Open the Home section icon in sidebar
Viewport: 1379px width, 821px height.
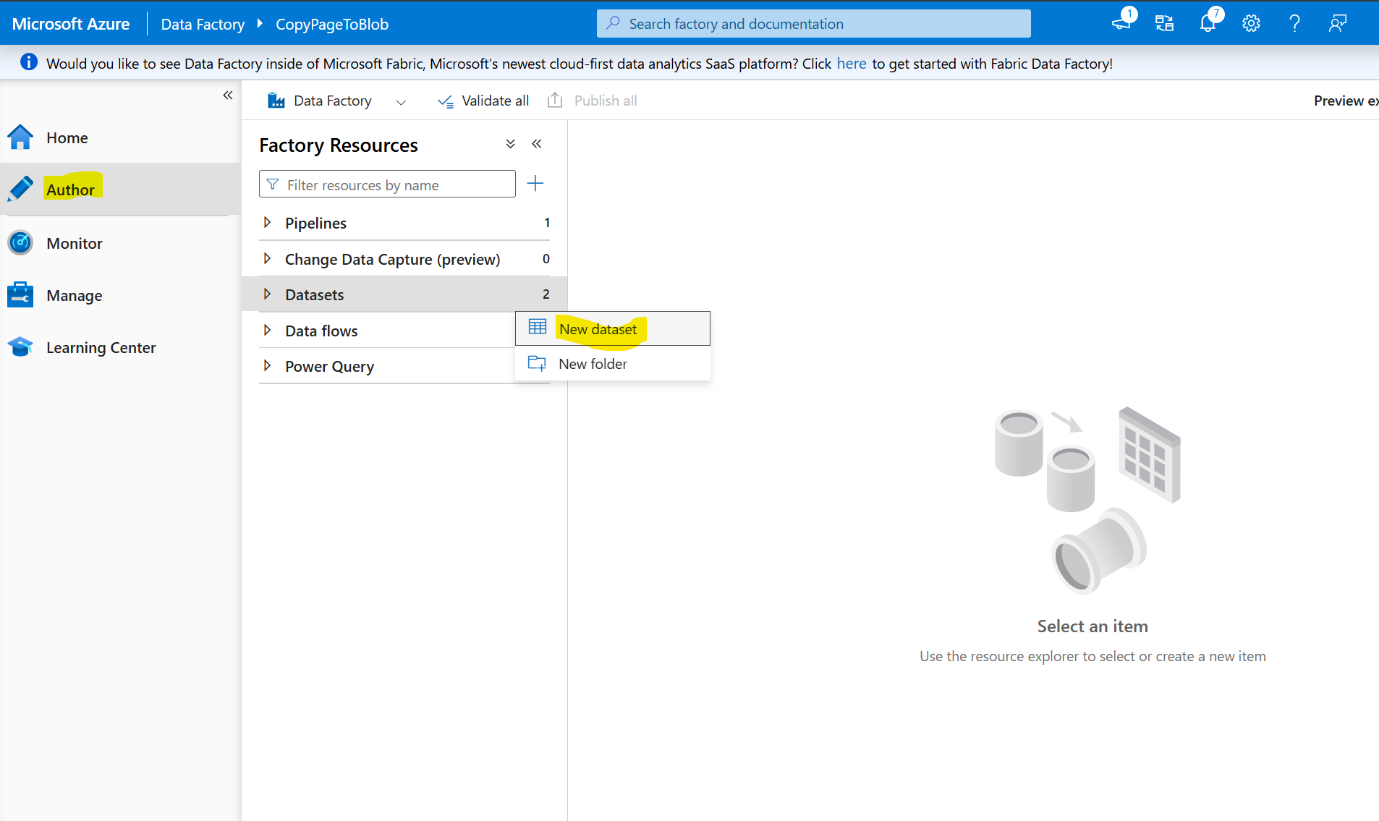click(20, 136)
